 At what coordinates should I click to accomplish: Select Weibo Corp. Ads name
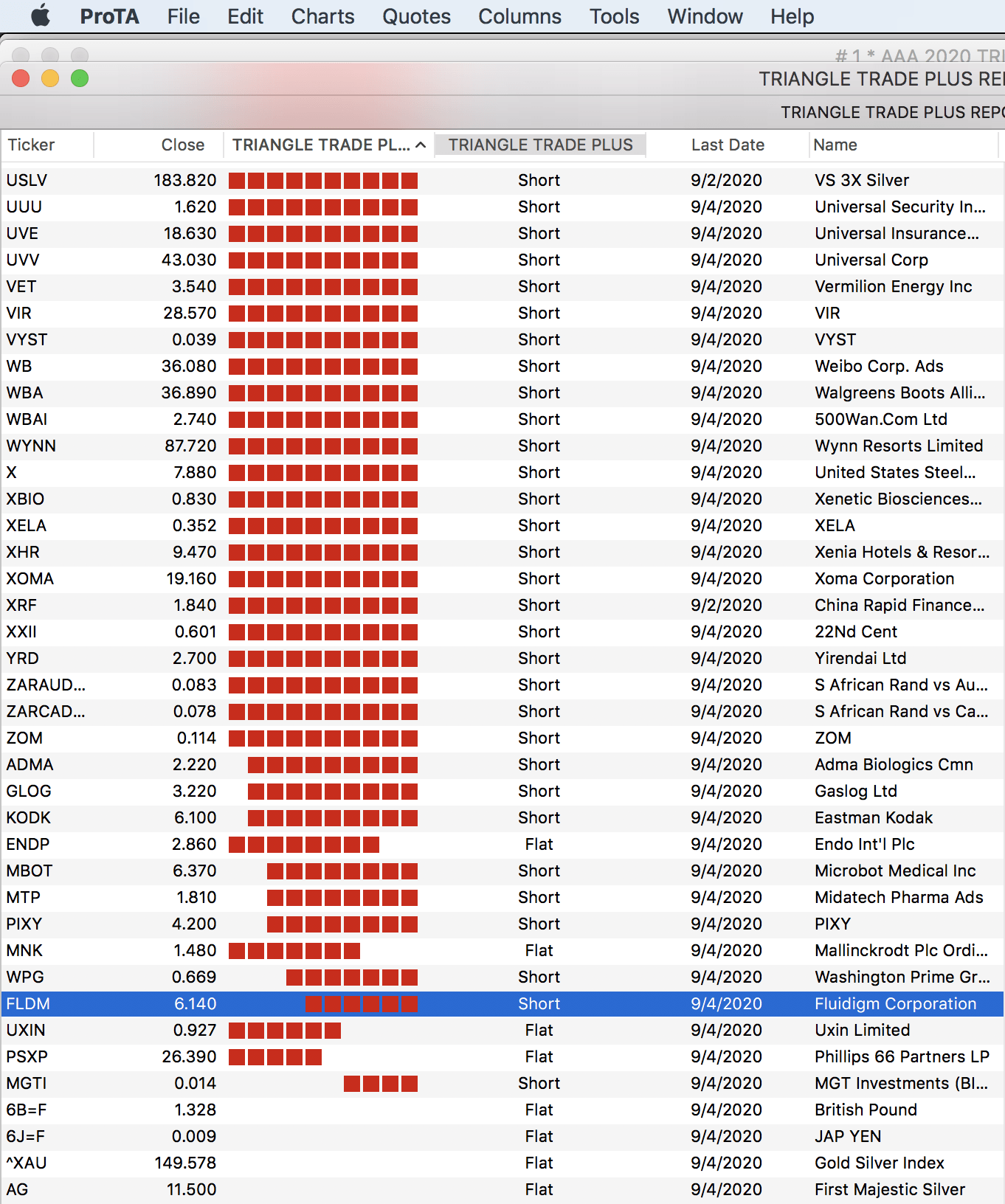point(879,366)
